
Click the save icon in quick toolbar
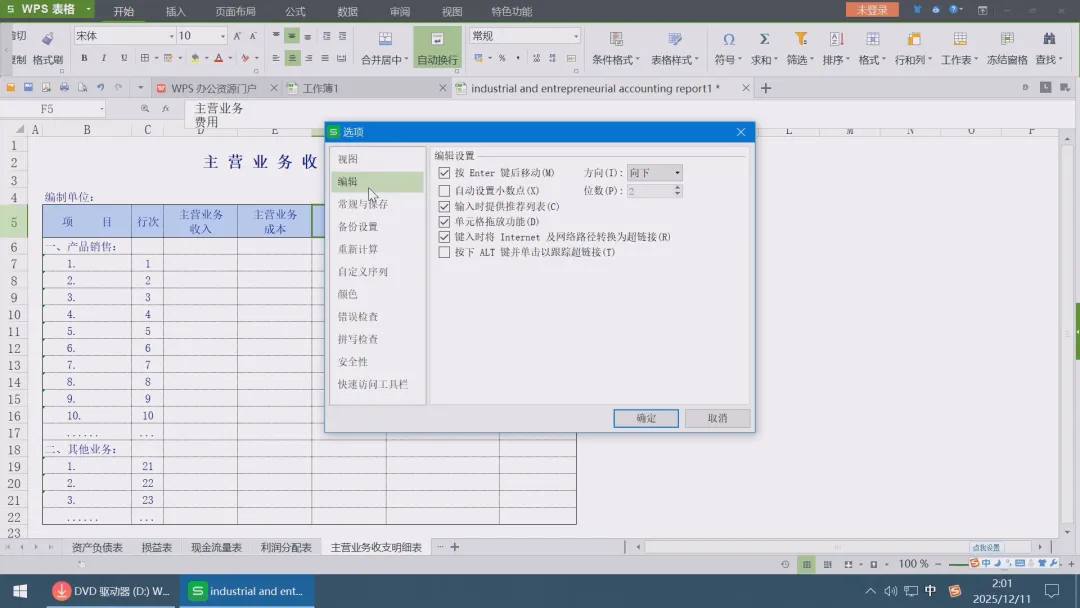click(28, 87)
